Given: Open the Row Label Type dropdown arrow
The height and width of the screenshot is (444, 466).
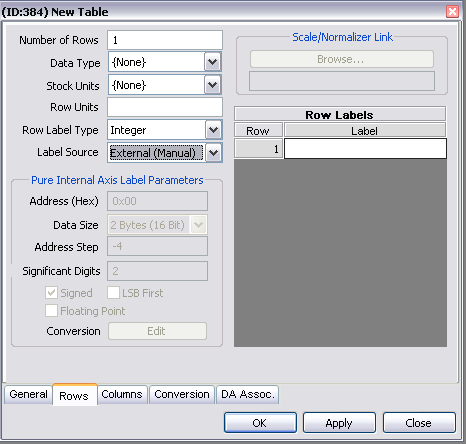Looking at the screenshot, I should tap(213, 130).
